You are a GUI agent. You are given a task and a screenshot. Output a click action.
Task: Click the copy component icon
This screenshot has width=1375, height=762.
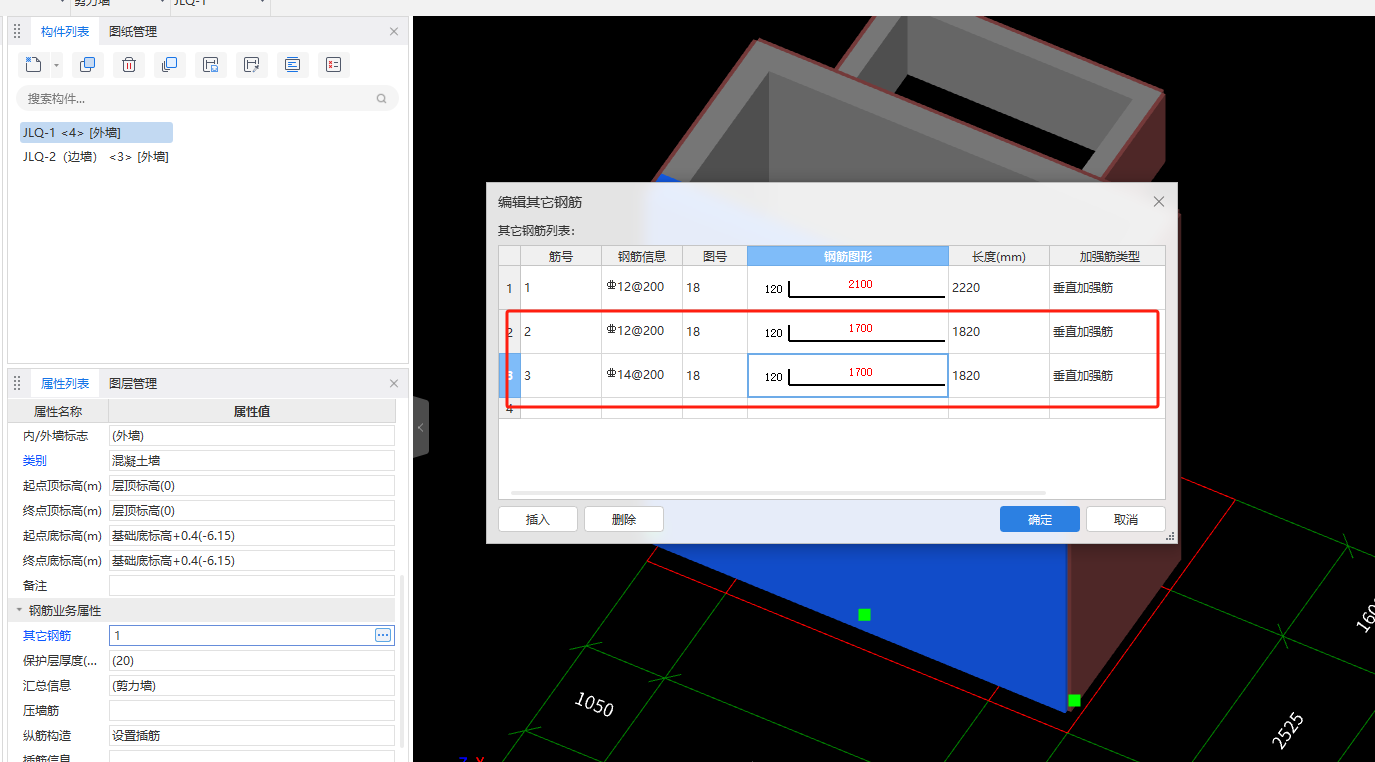(x=88, y=65)
